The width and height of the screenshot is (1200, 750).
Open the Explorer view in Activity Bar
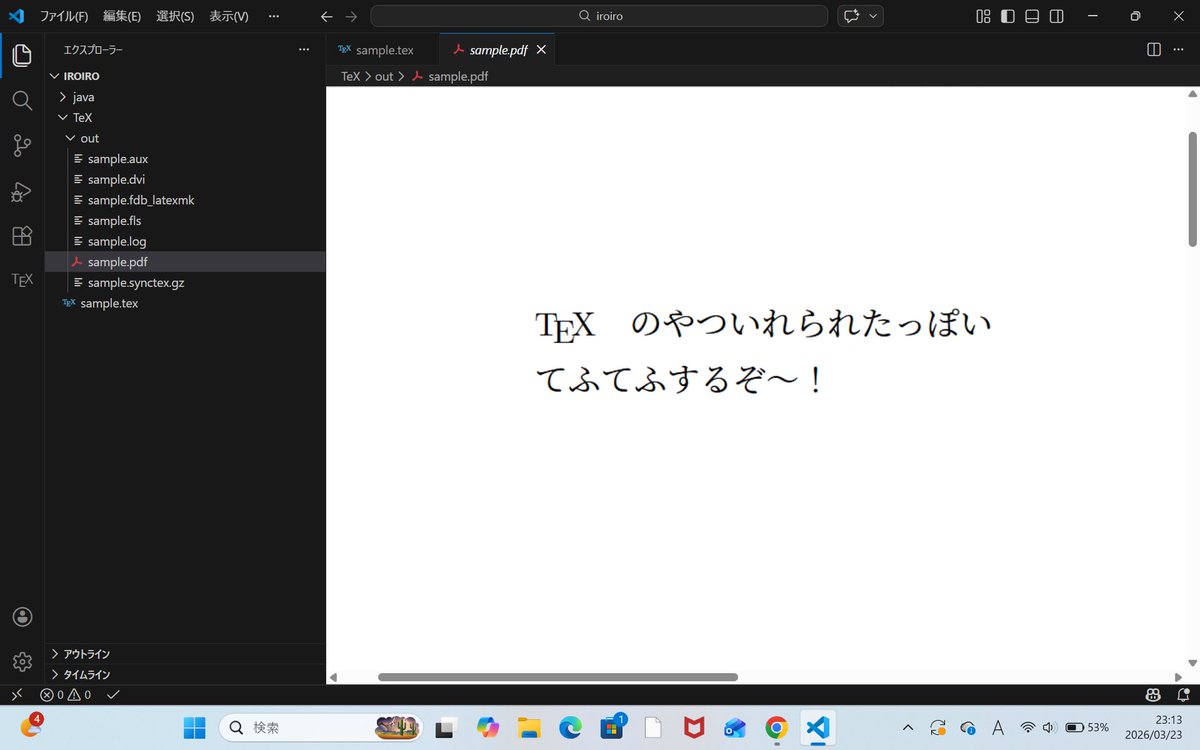click(21, 55)
